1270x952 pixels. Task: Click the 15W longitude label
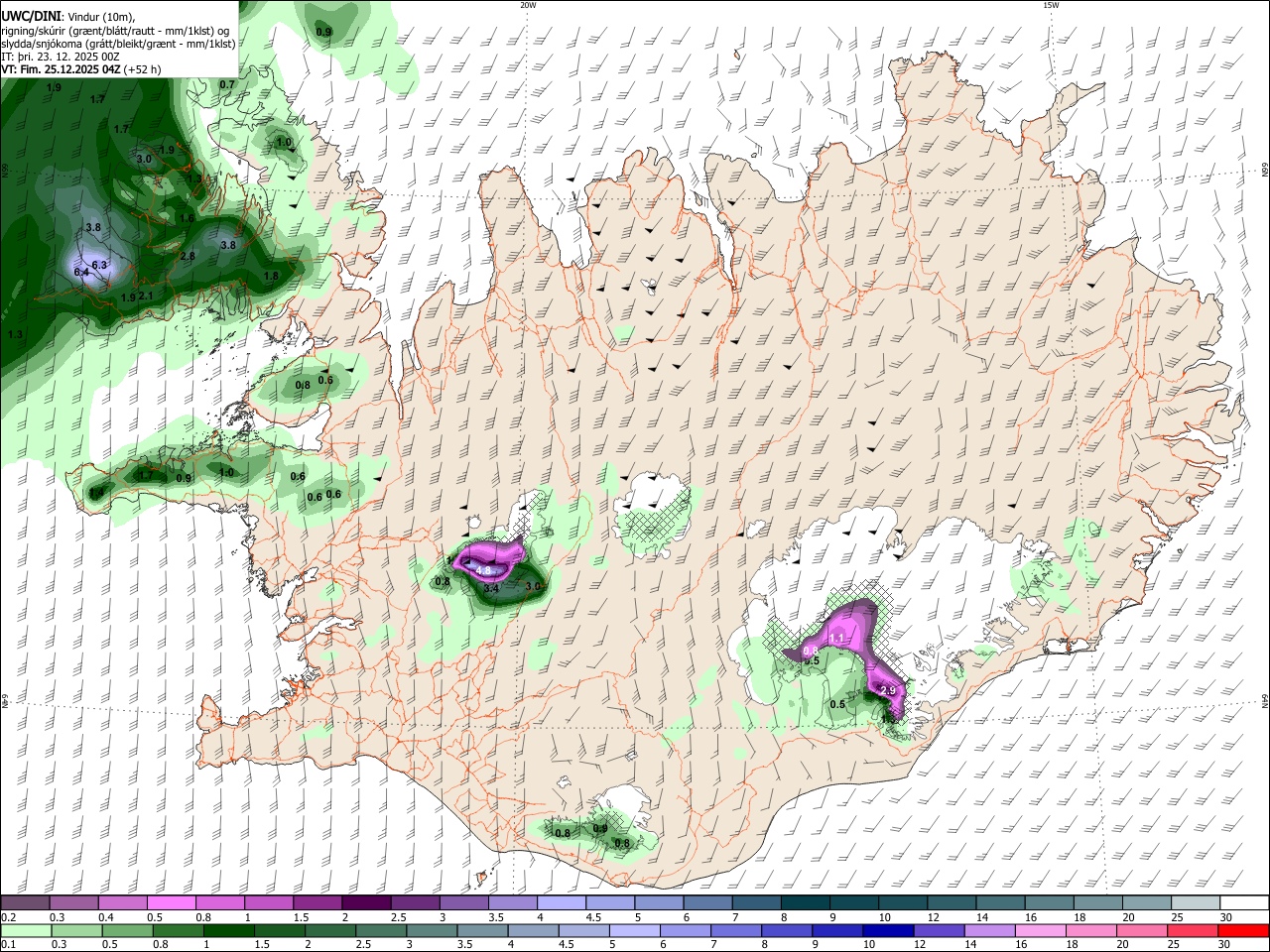pos(1051,5)
